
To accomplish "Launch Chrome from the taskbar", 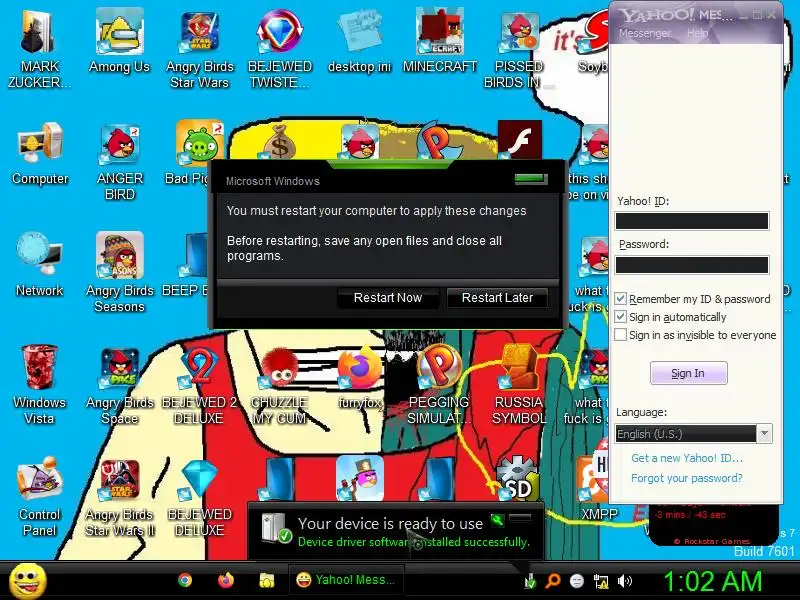I will pyautogui.click(x=185, y=580).
